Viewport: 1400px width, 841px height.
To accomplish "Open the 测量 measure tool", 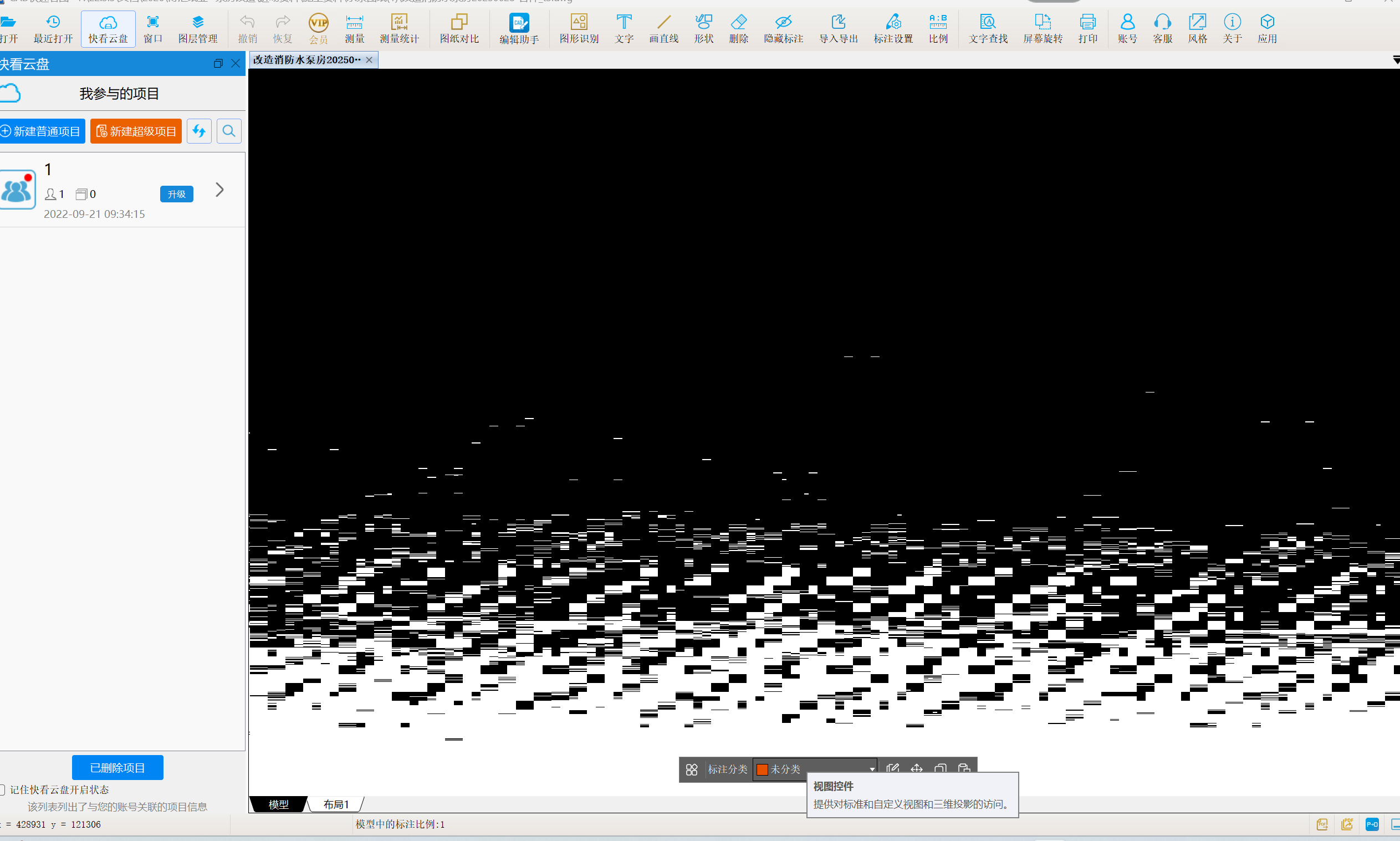I will (x=354, y=28).
